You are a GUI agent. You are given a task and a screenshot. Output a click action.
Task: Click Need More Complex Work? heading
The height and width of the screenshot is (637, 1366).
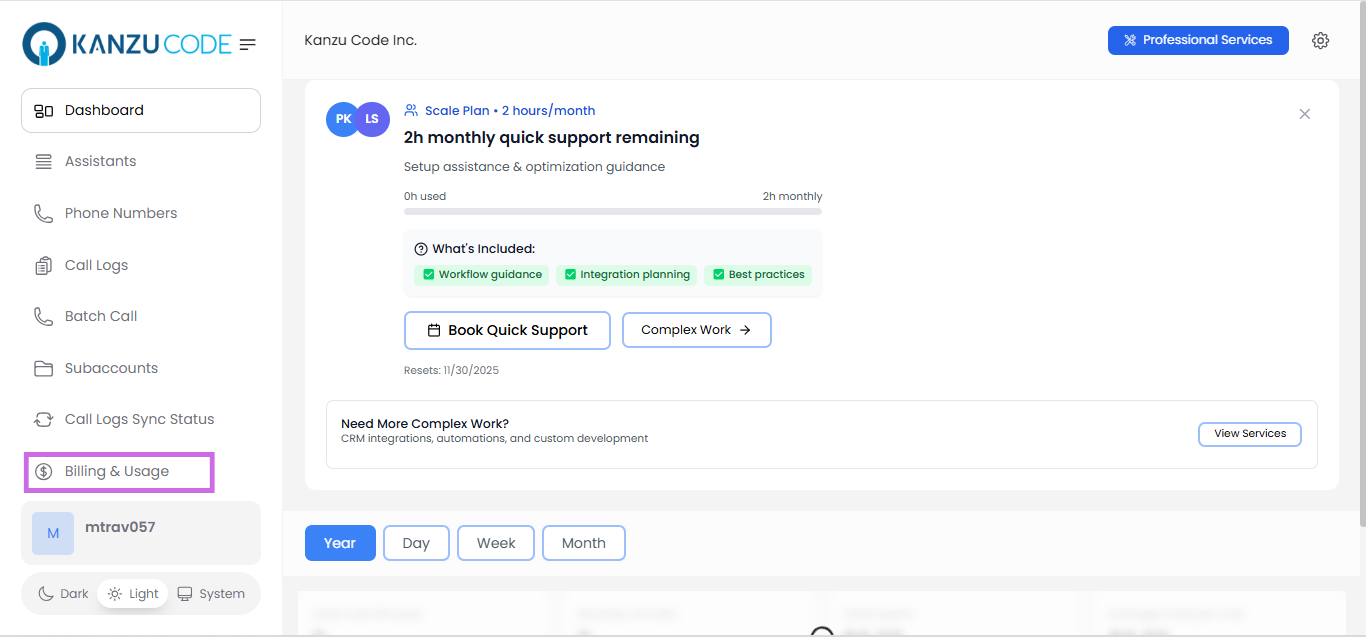point(425,424)
